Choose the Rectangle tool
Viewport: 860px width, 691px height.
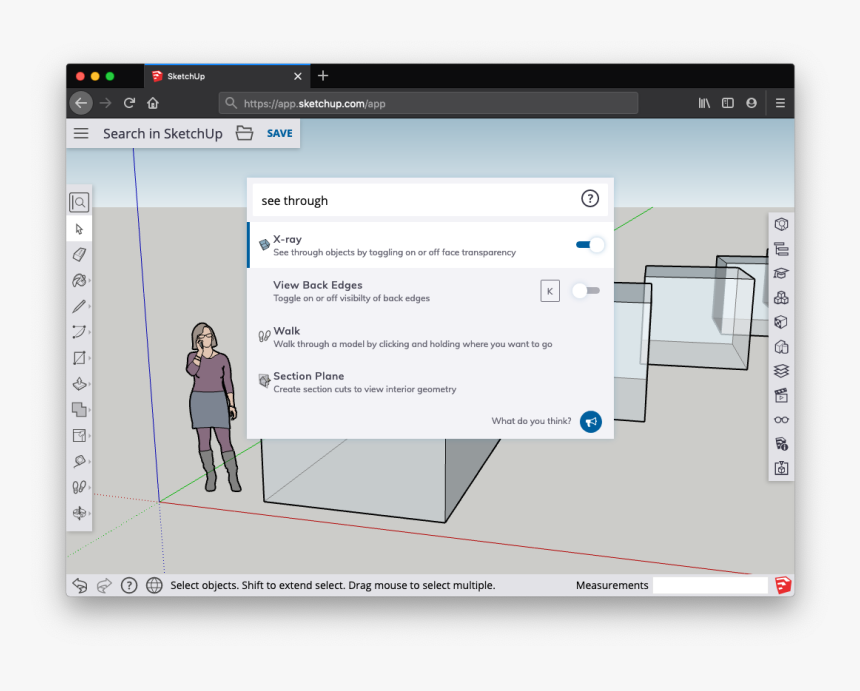point(79,358)
